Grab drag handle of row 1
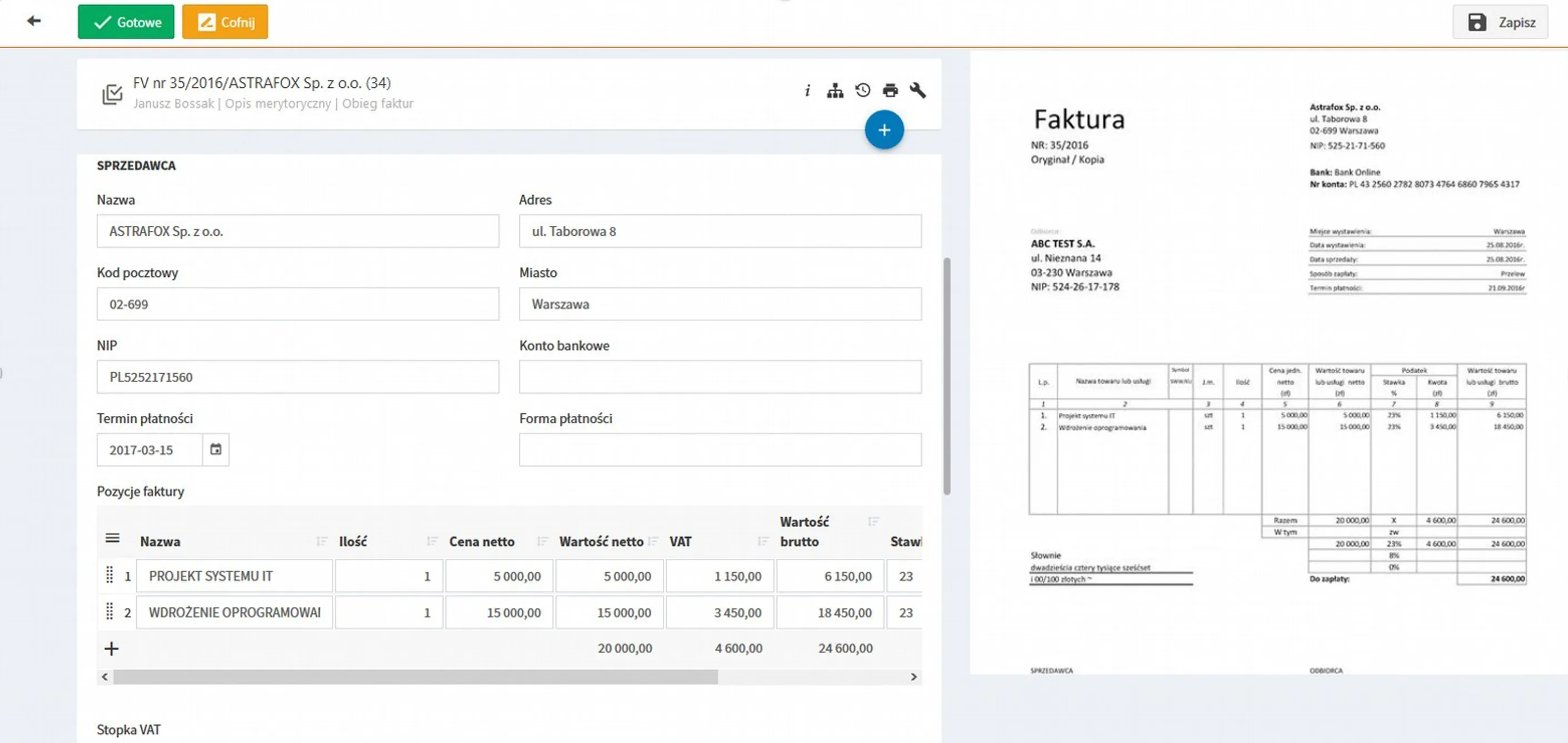1568x743 pixels. pyautogui.click(x=110, y=575)
